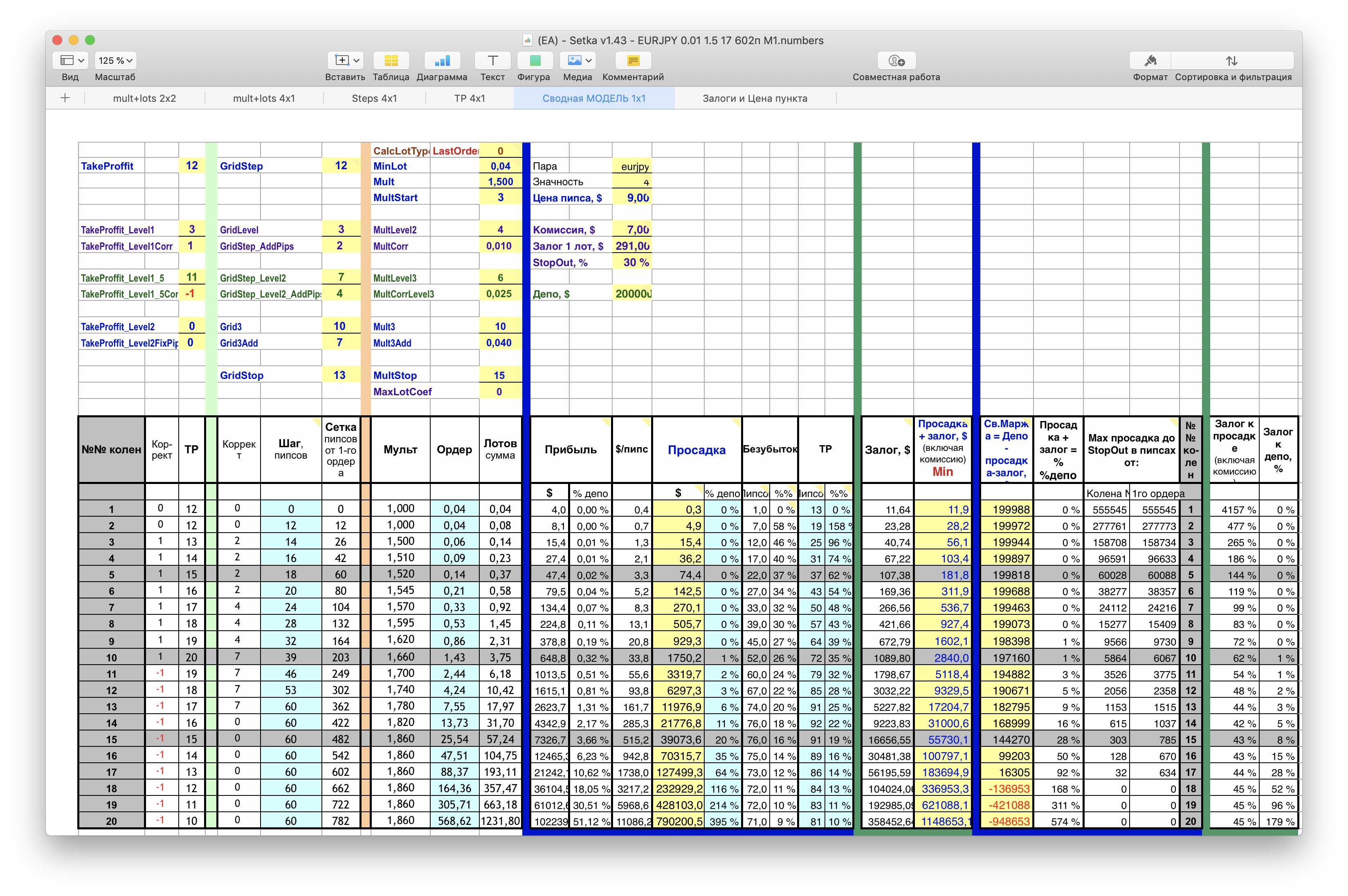Select Залог к просадке cell 4157 %

pos(1234,509)
